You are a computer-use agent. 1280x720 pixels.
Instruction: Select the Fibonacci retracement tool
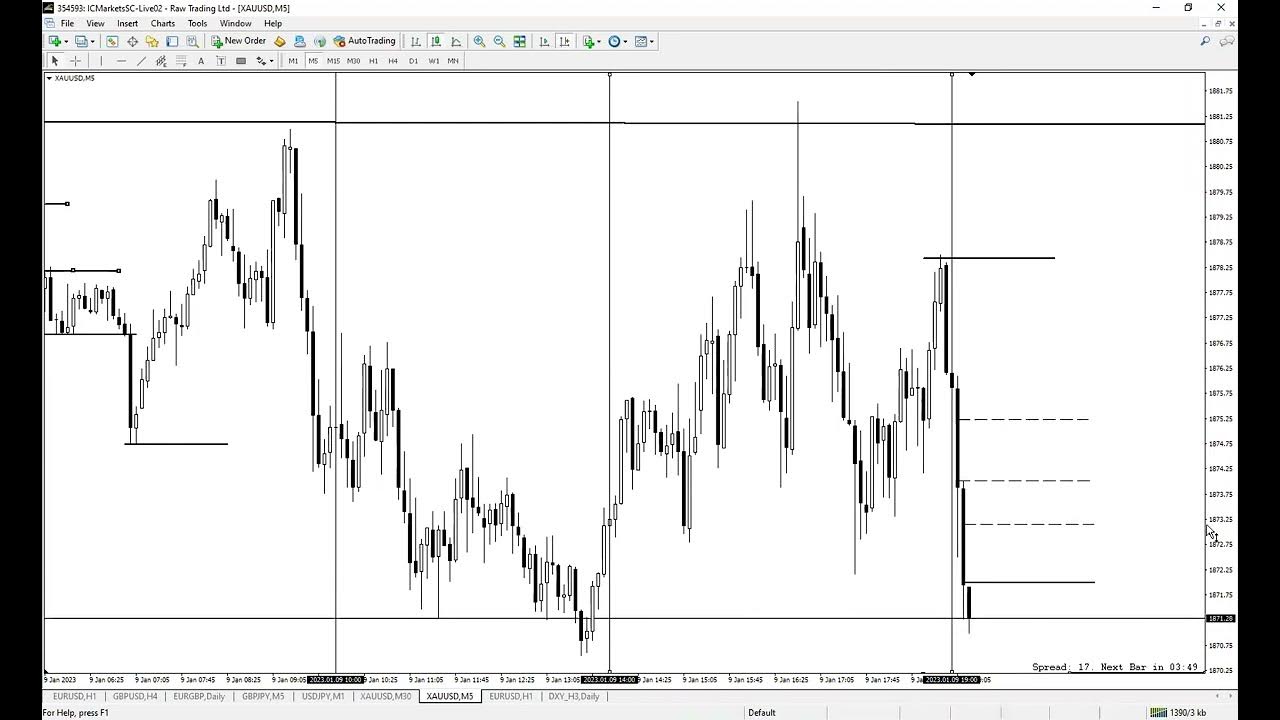click(x=181, y=61)
